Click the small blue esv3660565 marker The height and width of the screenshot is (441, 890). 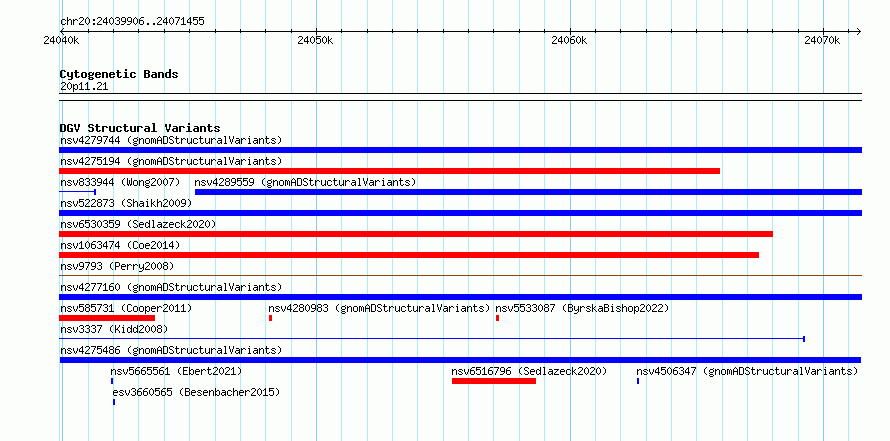[114, 402]
